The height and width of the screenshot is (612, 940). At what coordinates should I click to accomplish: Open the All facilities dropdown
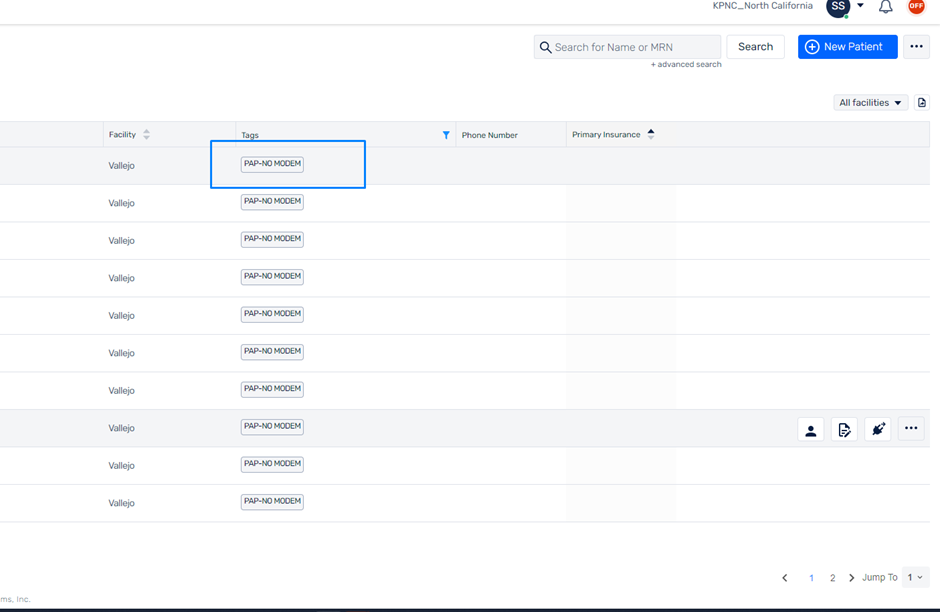coord(870,102)
